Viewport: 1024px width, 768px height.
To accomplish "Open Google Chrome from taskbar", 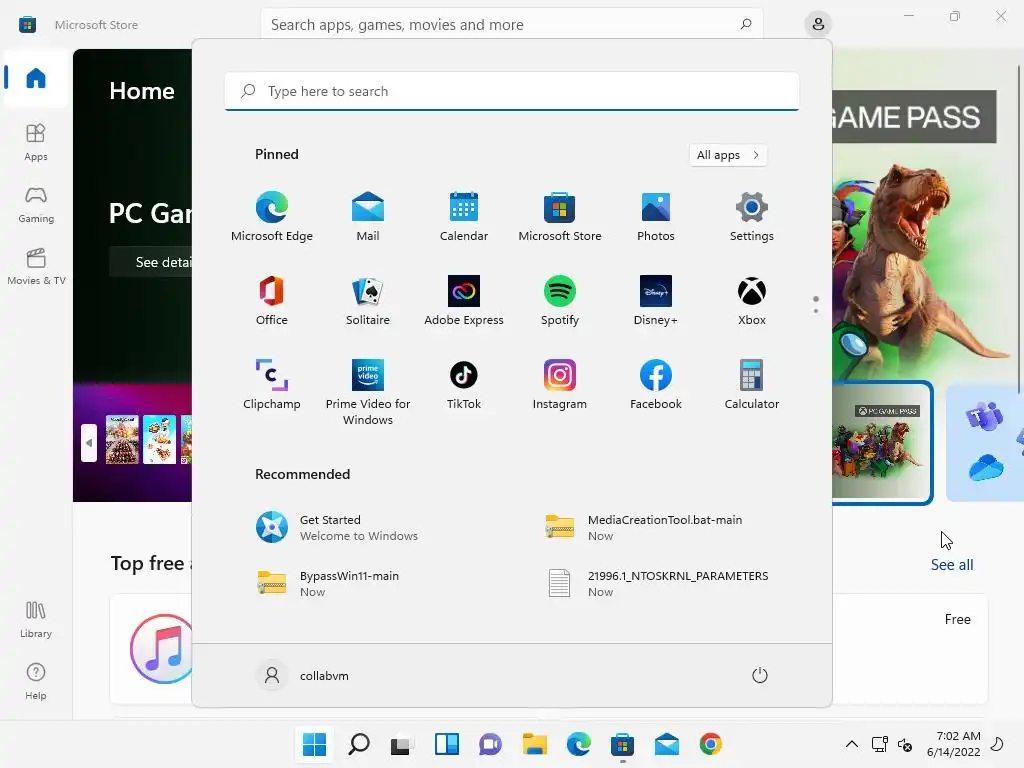I will [x=711, y=744].
